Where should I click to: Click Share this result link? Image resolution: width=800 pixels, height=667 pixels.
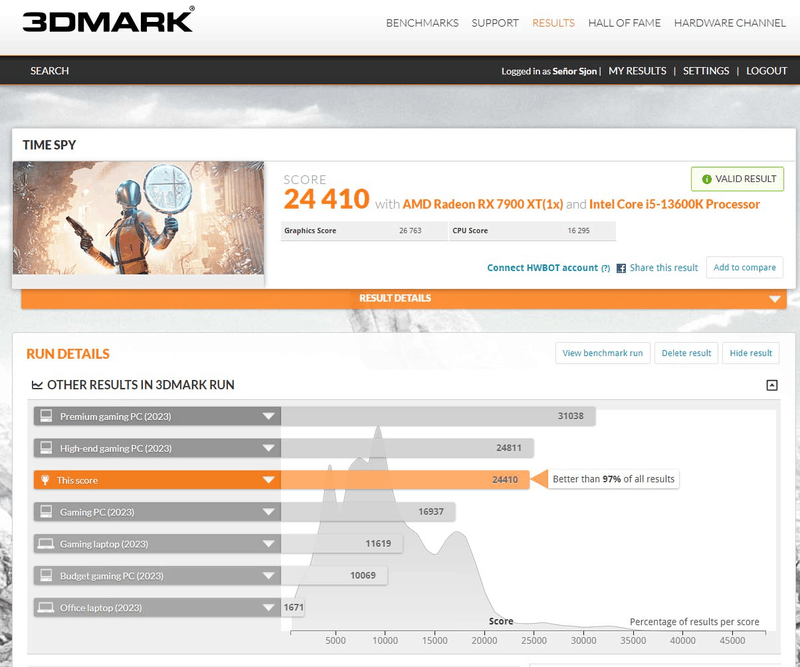tap(663, 268)
